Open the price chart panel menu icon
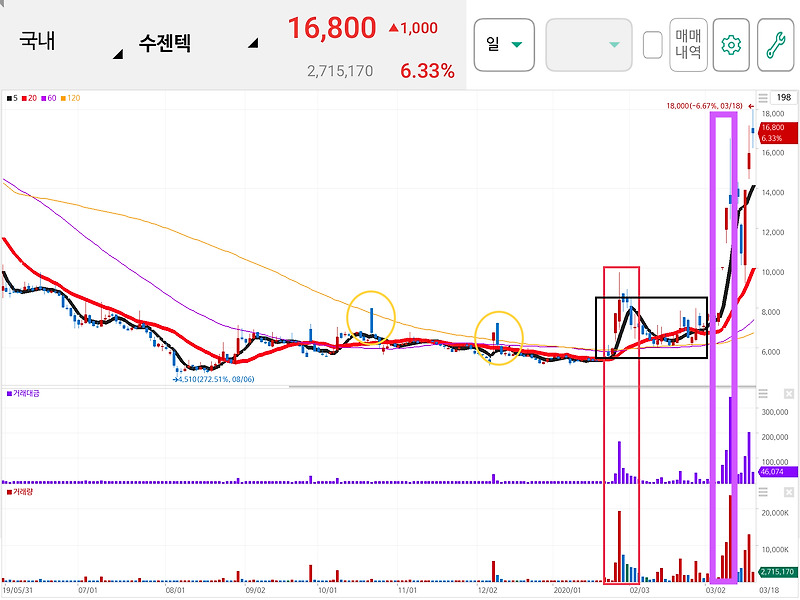This screenshot has width=800, height=600. 763,97
